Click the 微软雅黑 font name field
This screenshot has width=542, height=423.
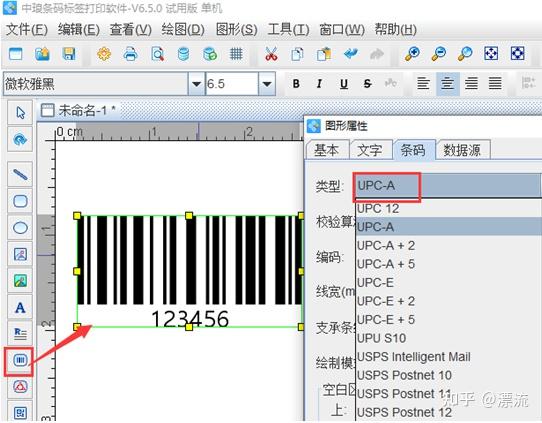tap(96, 84)
